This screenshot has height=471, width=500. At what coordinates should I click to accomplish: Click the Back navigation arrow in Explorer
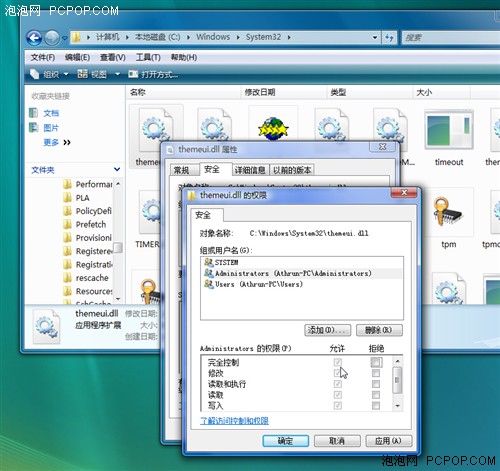click(34, 38)
